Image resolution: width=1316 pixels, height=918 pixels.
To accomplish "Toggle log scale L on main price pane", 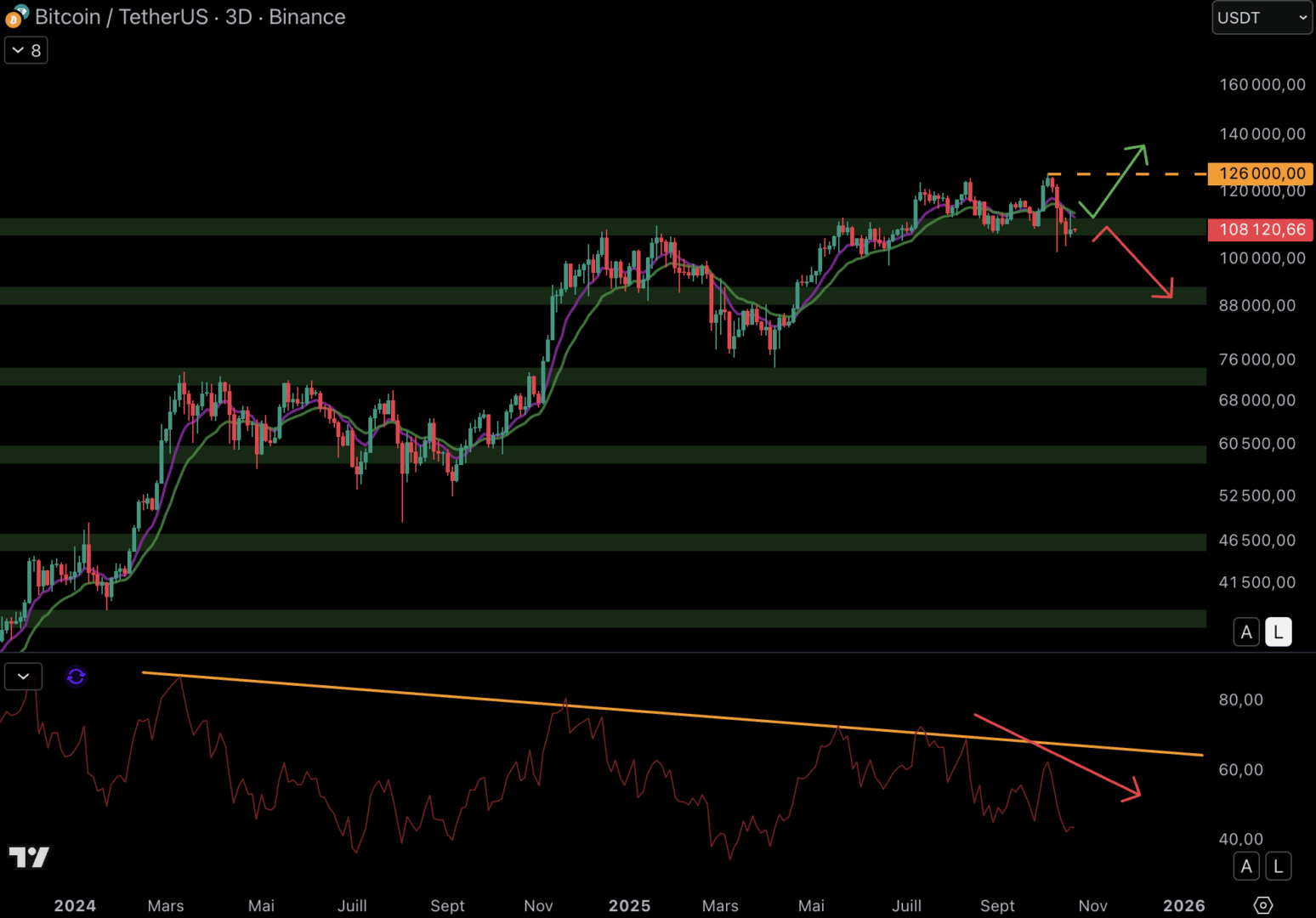I will click(x=1278, y=632).
